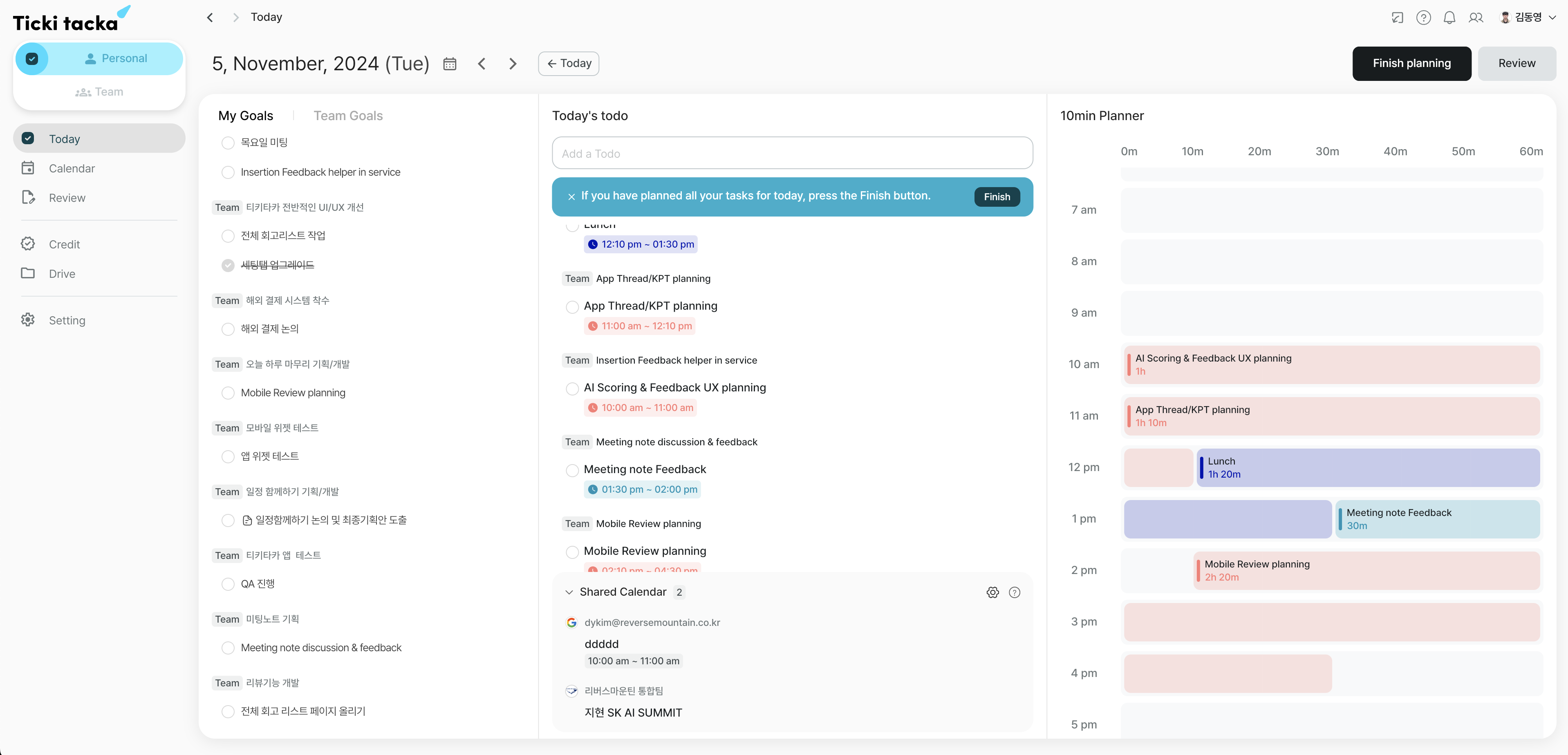Mark Mobile Review planning todo complete
Screen dimensions: 1568x755
(x=571, y=552)
